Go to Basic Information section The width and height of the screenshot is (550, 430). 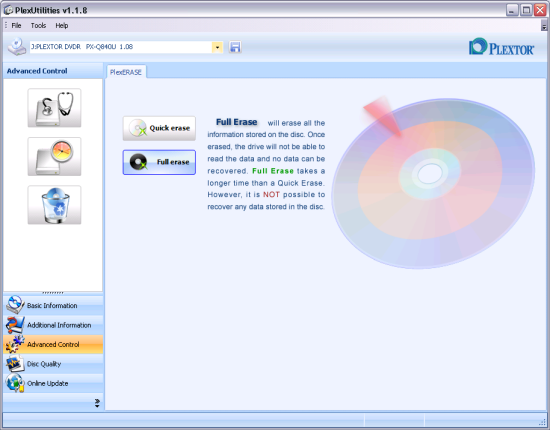53,305
